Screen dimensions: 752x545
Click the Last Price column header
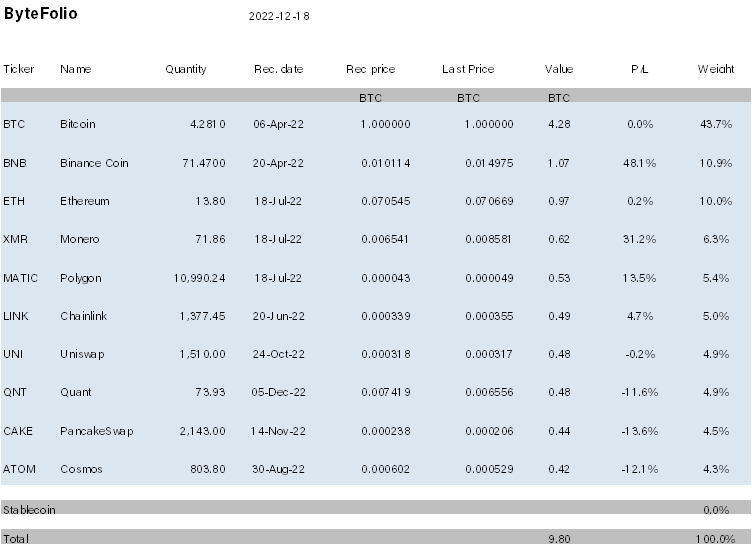pyautogui.click(x=468, y=69)
